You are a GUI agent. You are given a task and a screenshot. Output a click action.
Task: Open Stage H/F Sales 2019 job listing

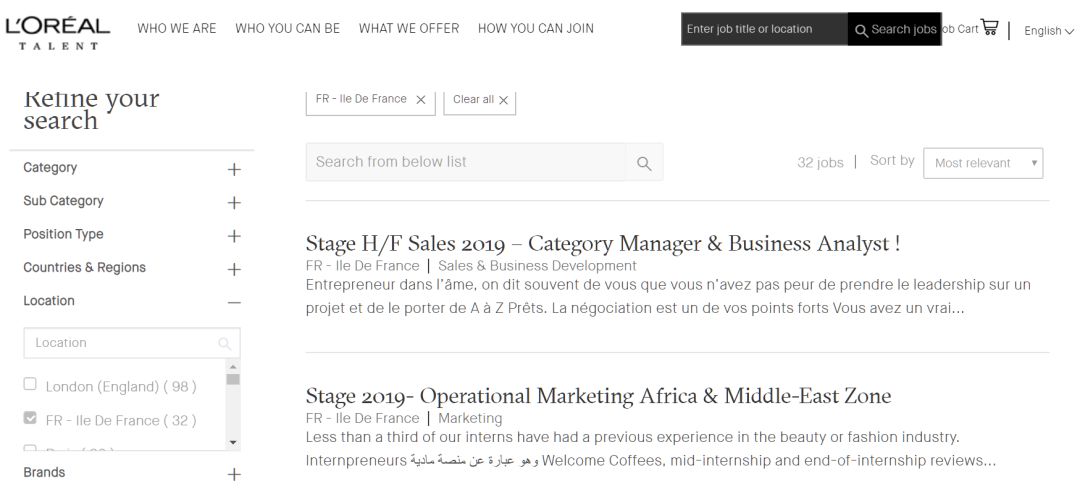pos(602,244)
